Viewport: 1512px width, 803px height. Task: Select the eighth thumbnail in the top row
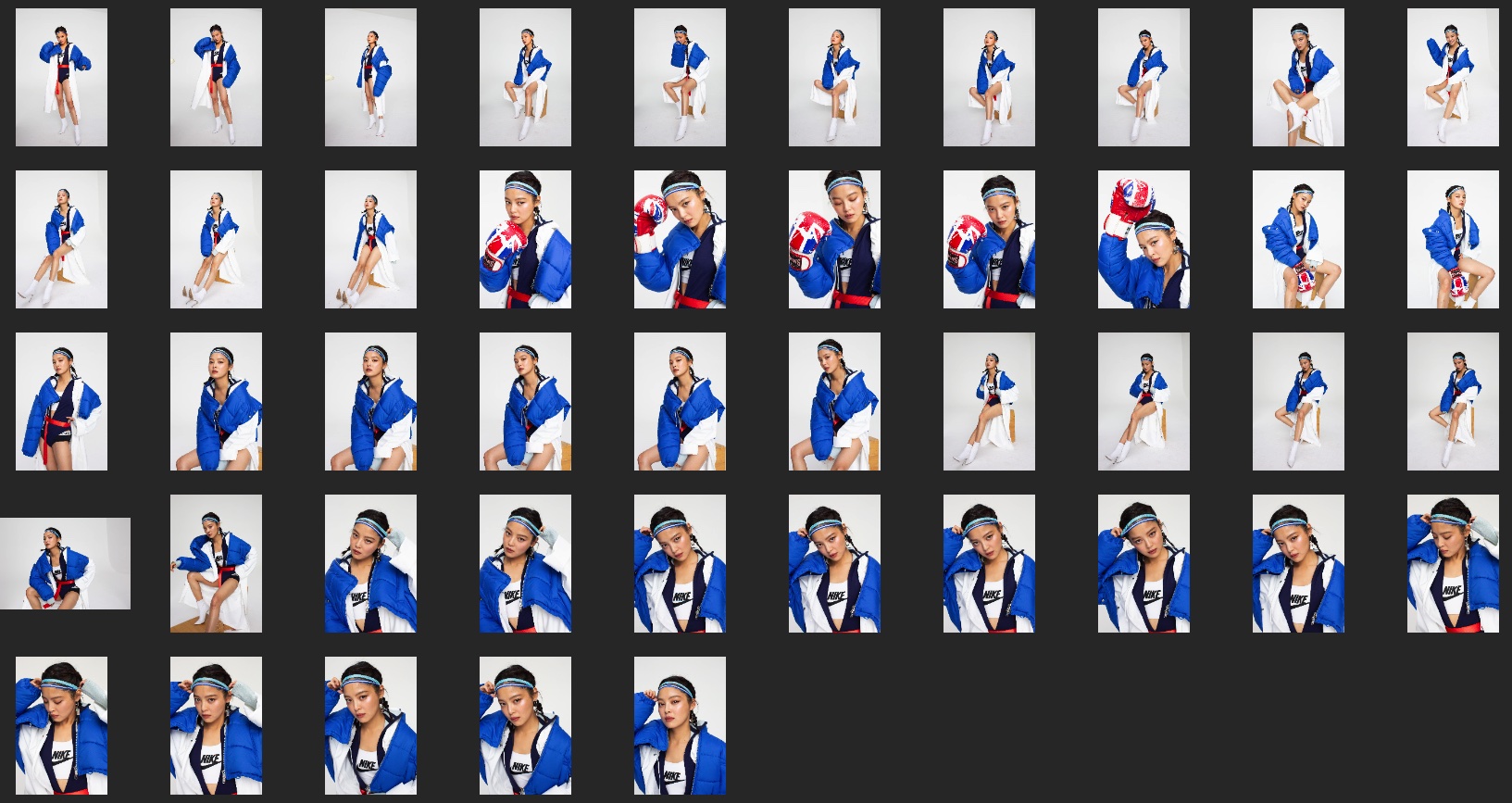[1143, 78]
